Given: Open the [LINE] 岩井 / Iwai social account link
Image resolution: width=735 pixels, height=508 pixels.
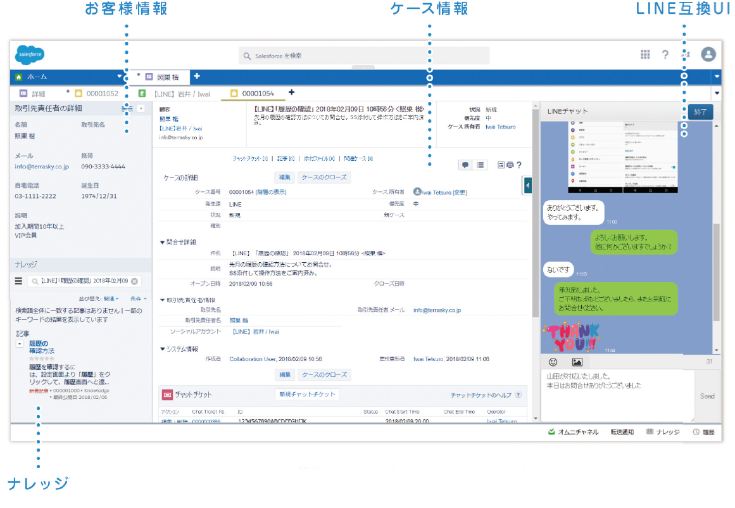Looking at the screenshot, I should (x=255, y=331).
